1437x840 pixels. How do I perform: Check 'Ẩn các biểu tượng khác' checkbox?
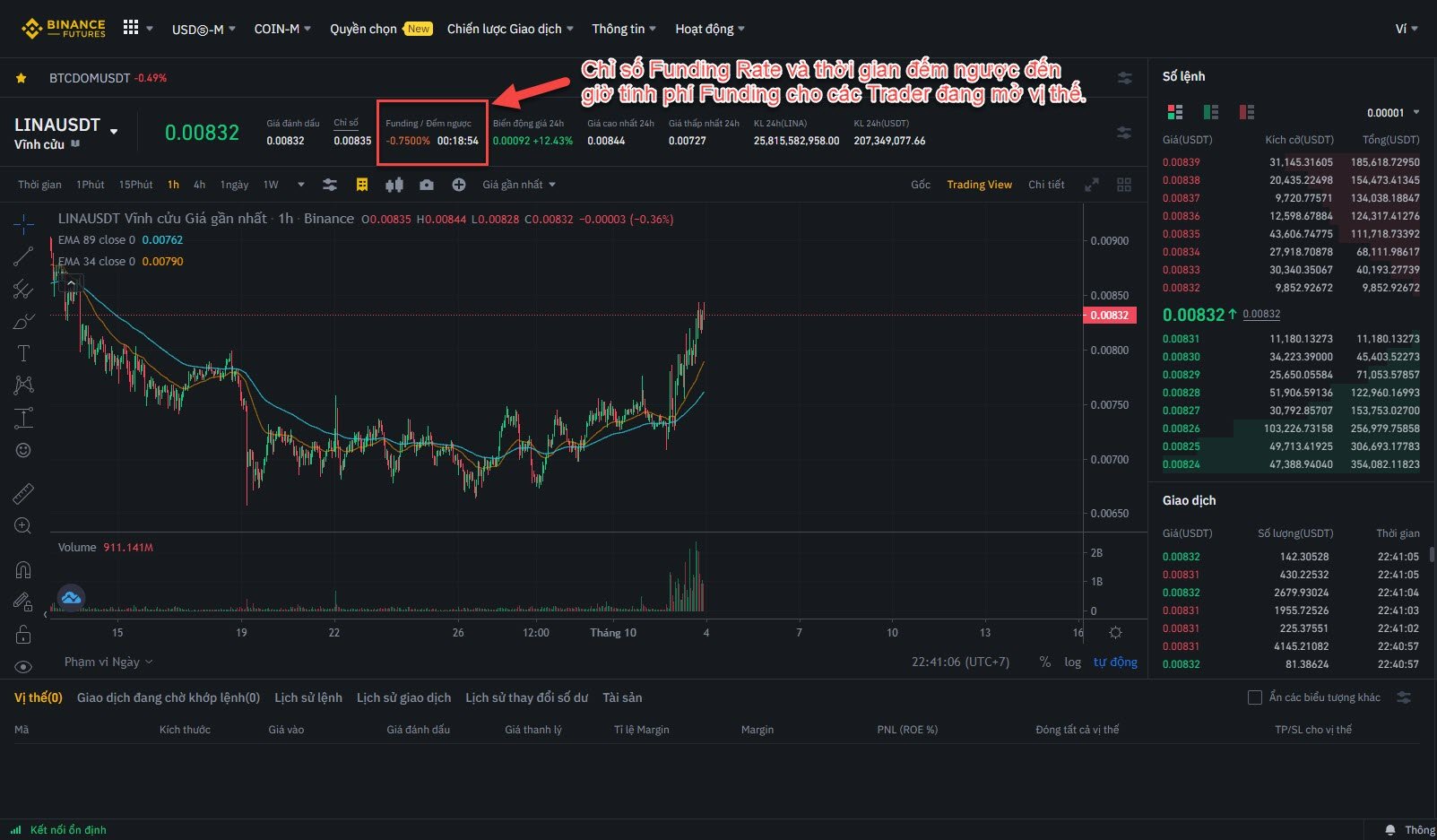click(1255, 697)
